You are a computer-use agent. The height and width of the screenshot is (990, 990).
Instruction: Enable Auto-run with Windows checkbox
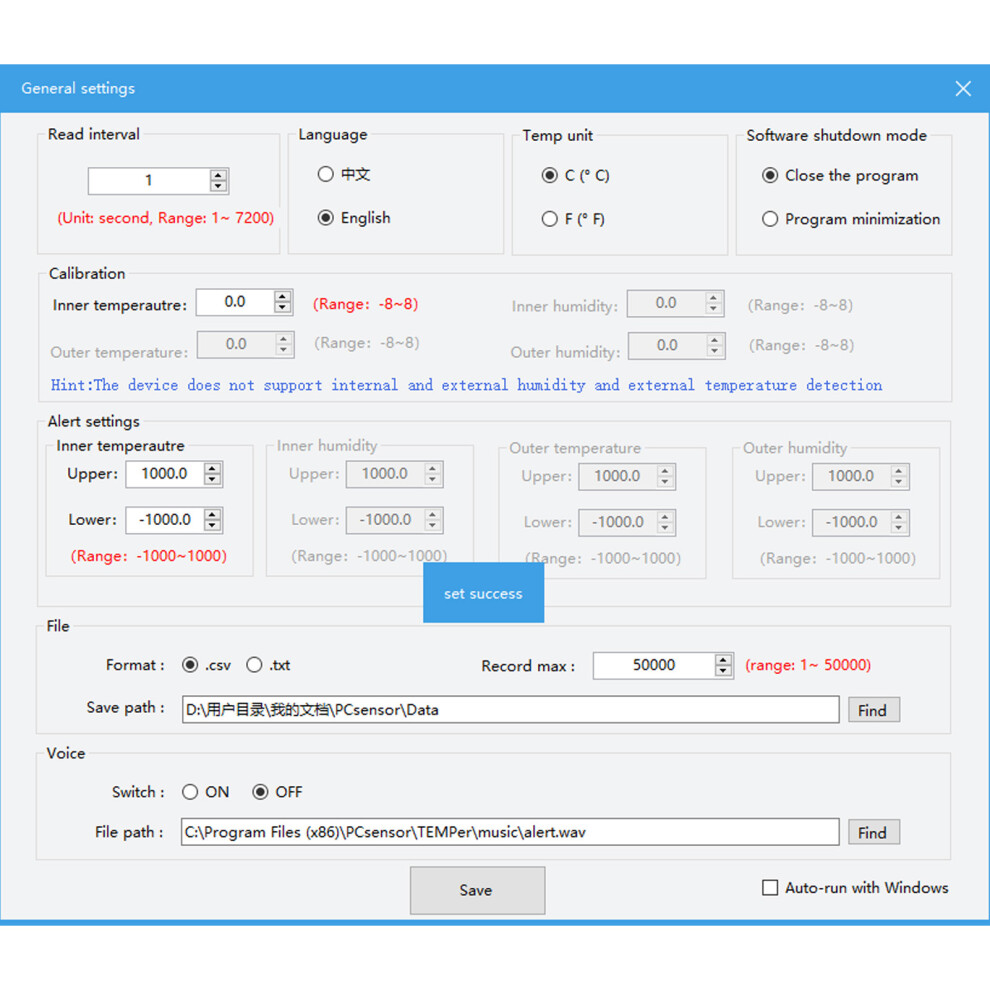[770, 888]
